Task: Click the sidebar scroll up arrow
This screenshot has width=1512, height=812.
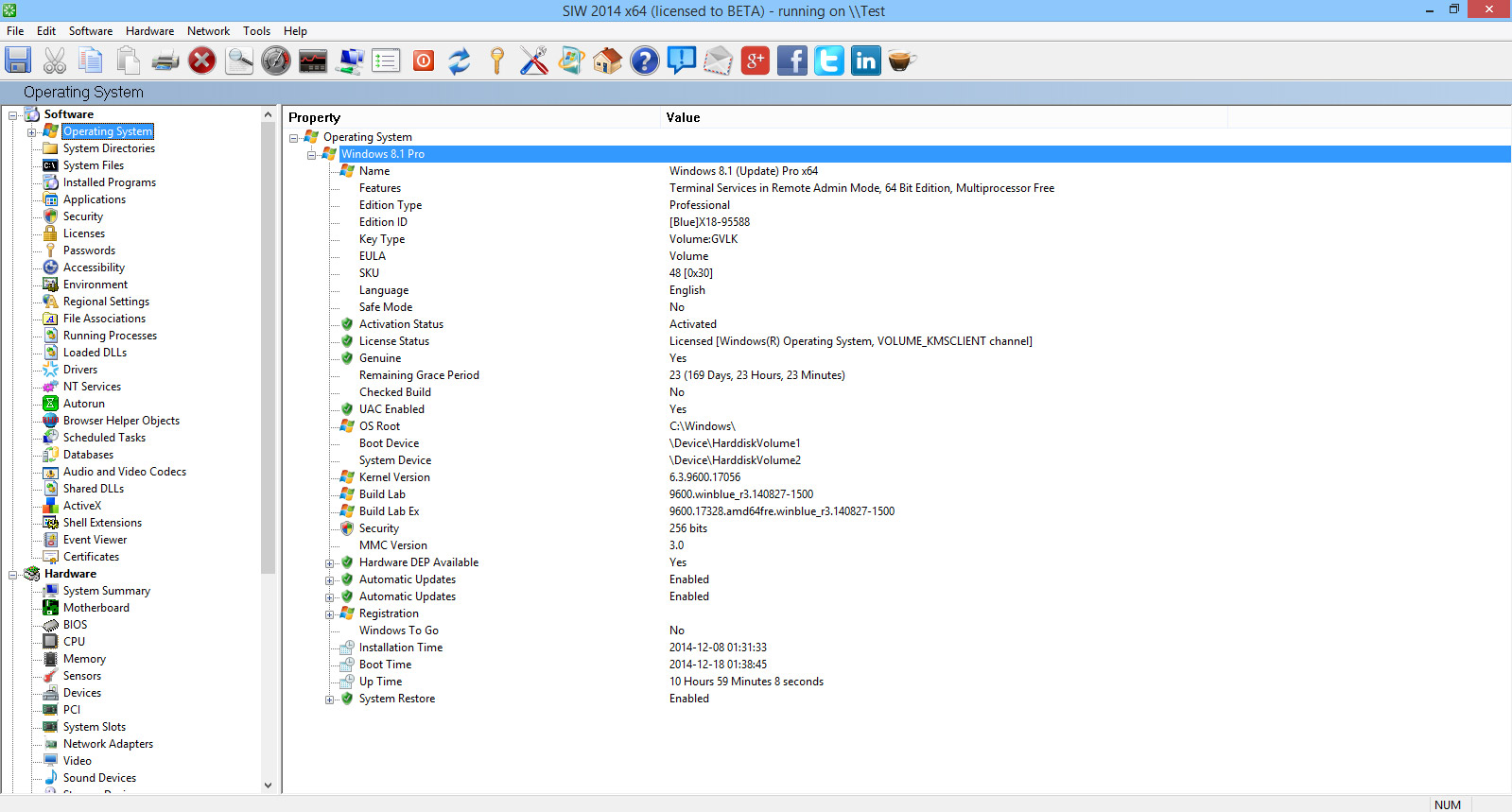Action: point(268,114)
